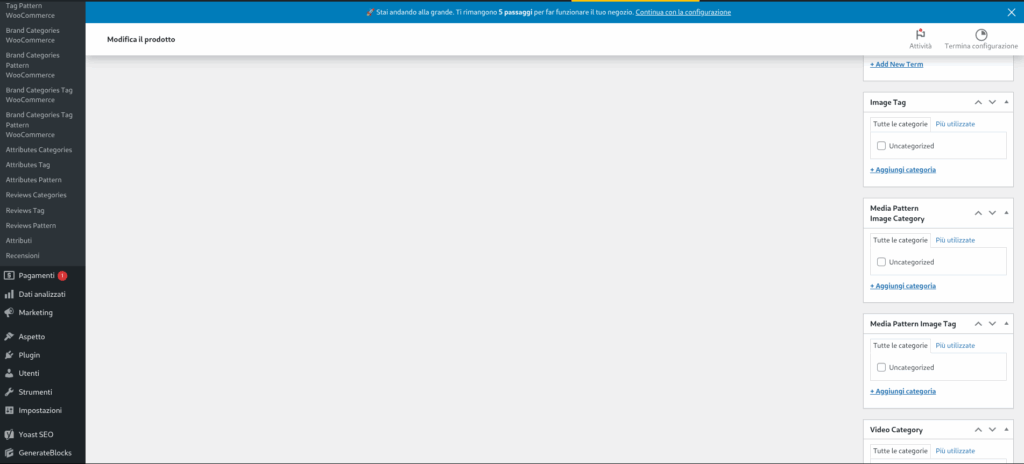This screenshot has width=1024, height=464.
Task: Select Tutte le categorie tab in Video Category
Action: (x=900, y=452)
